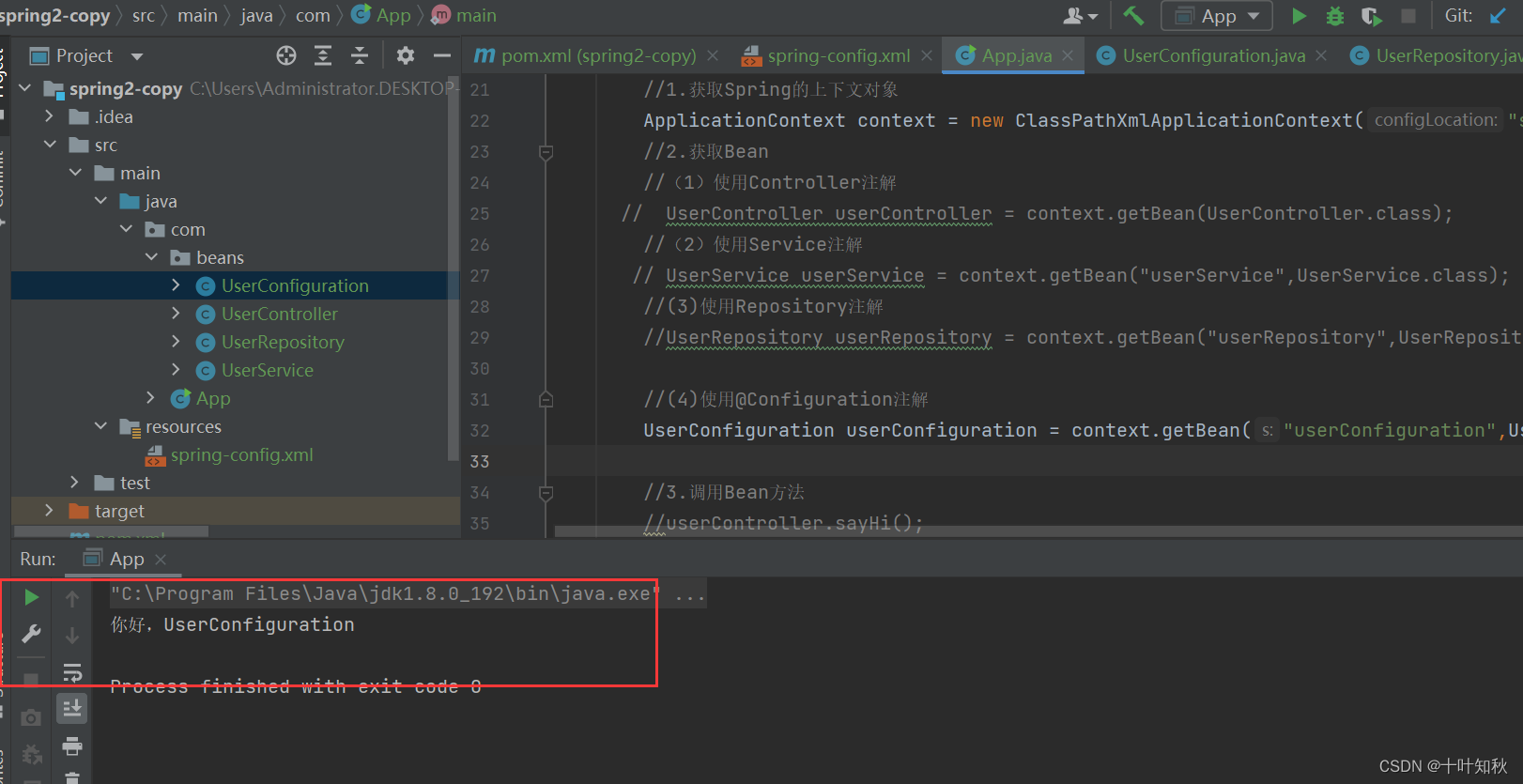1523x784 pixels.
Task: Select UserController in project tree
Action: [279, 314]
